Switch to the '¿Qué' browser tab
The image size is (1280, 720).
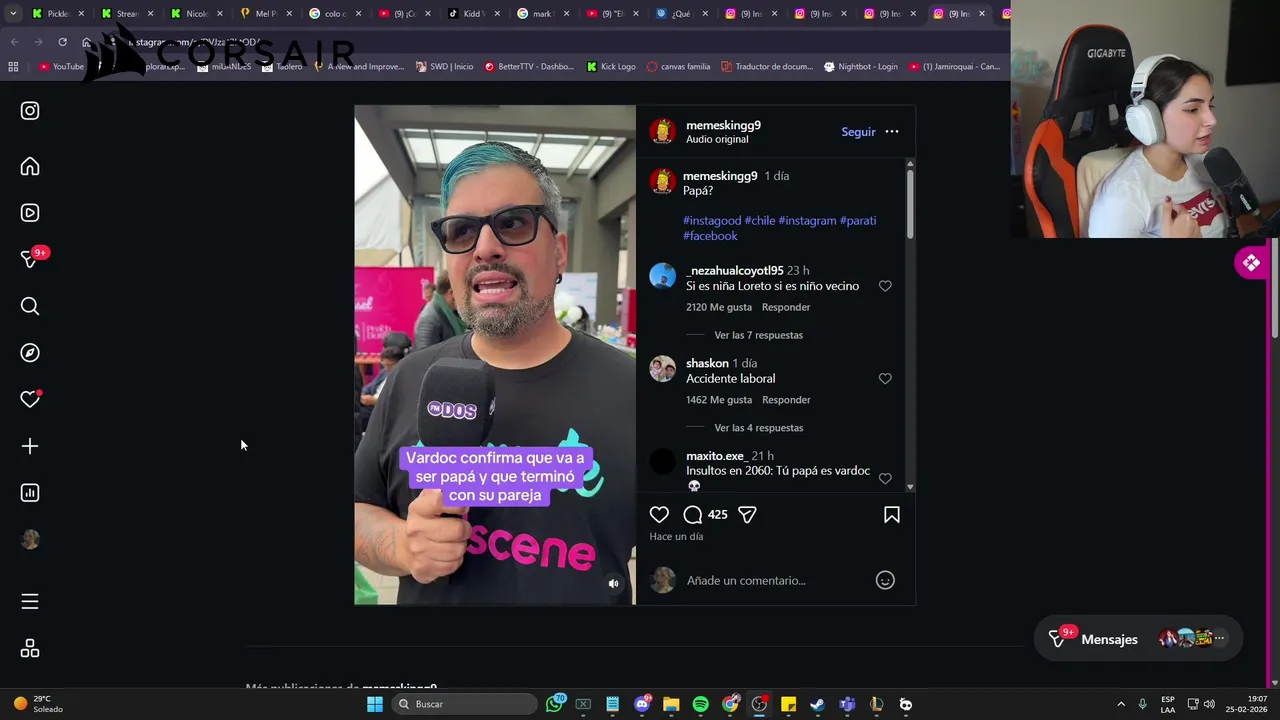pos(682,14)
